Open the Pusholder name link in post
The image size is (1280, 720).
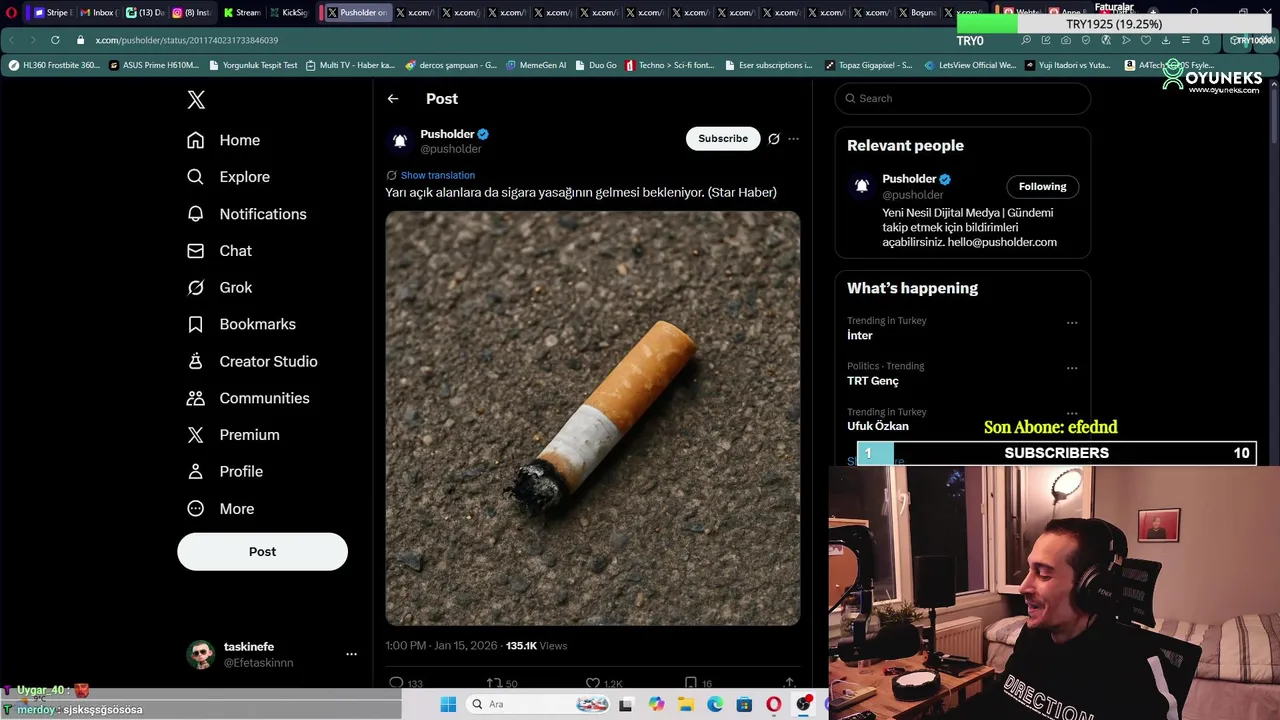[x=447, y=134]
